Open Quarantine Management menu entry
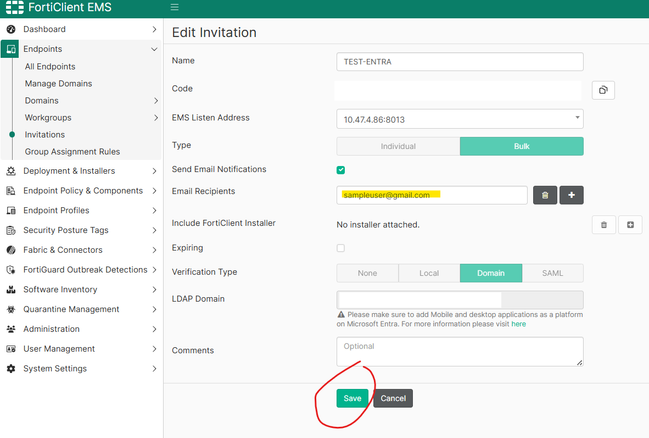This screenshot has width=649, height=438. pos(71,309)
